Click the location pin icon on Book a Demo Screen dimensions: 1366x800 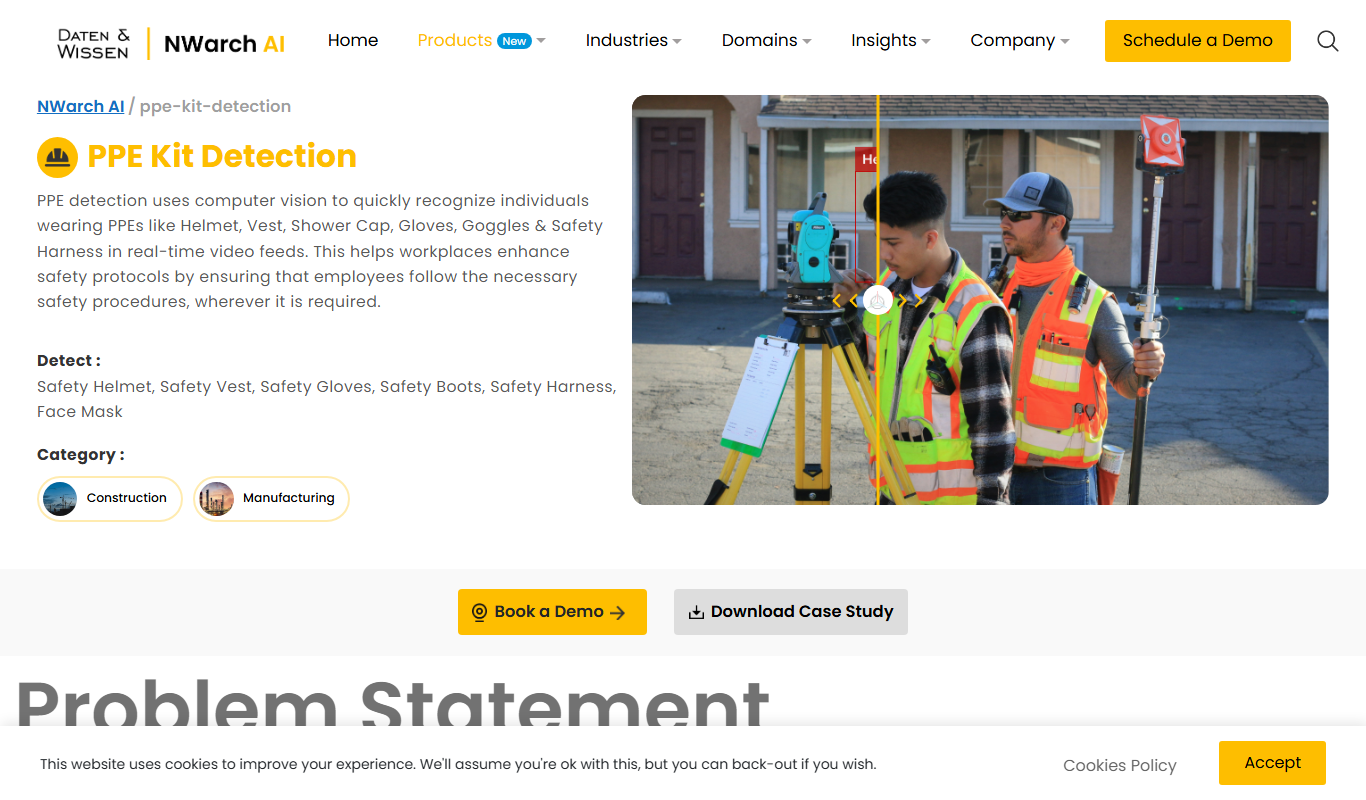point(479,612)
